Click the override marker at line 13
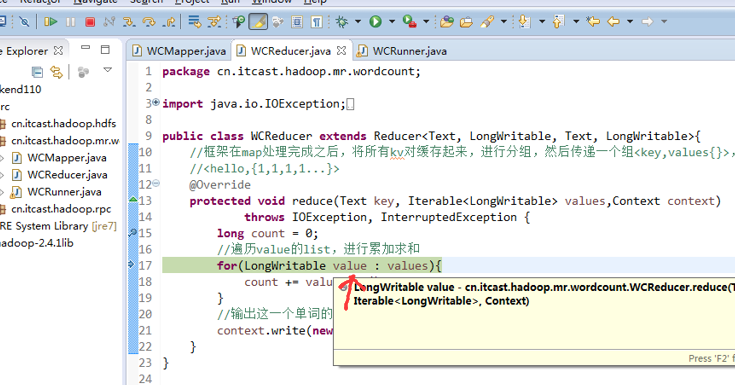735x385 pixels. click(x=133, y=200)
